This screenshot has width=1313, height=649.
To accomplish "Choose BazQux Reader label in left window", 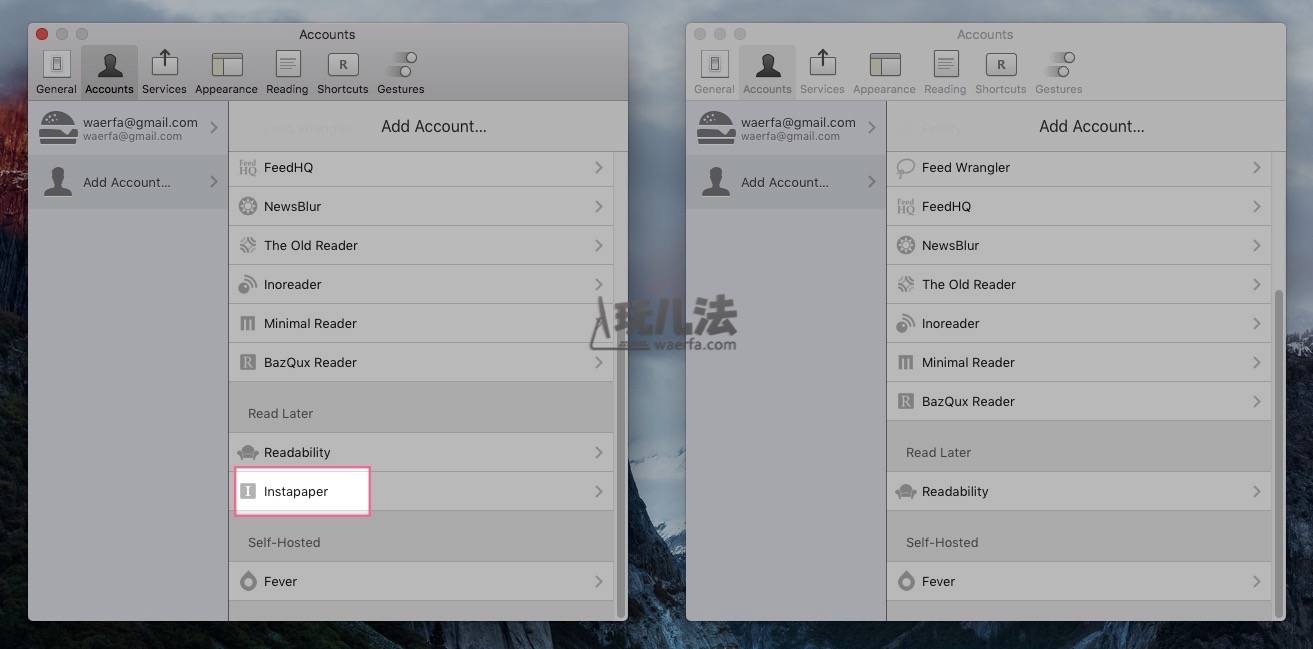I will click(x=310, y=363).
